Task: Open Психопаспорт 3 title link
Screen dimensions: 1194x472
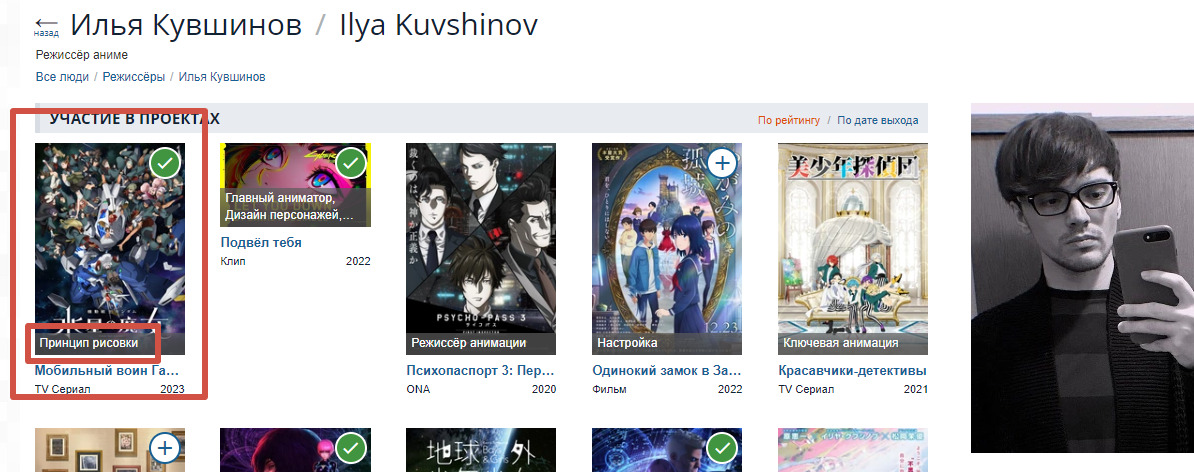Action: click(x=481, y=372)
